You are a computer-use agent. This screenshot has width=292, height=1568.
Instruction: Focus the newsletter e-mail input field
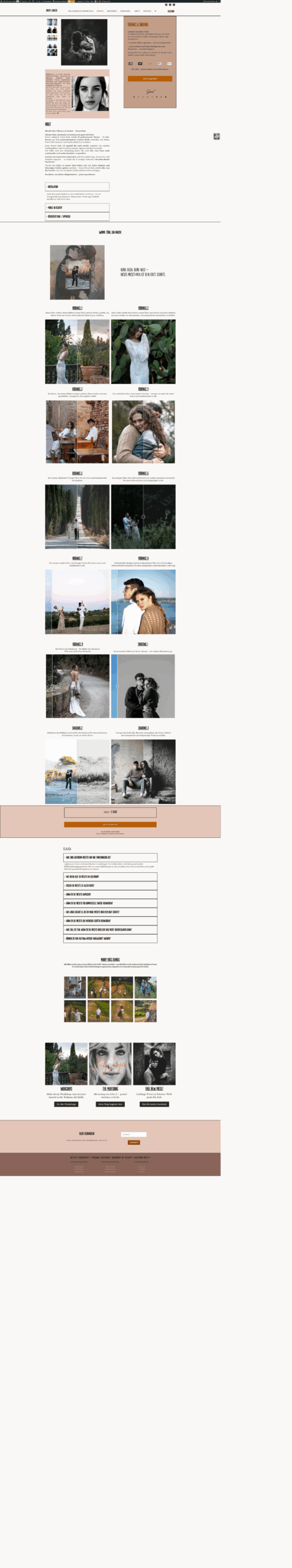pyautogui.click(x=133, y=1134)
